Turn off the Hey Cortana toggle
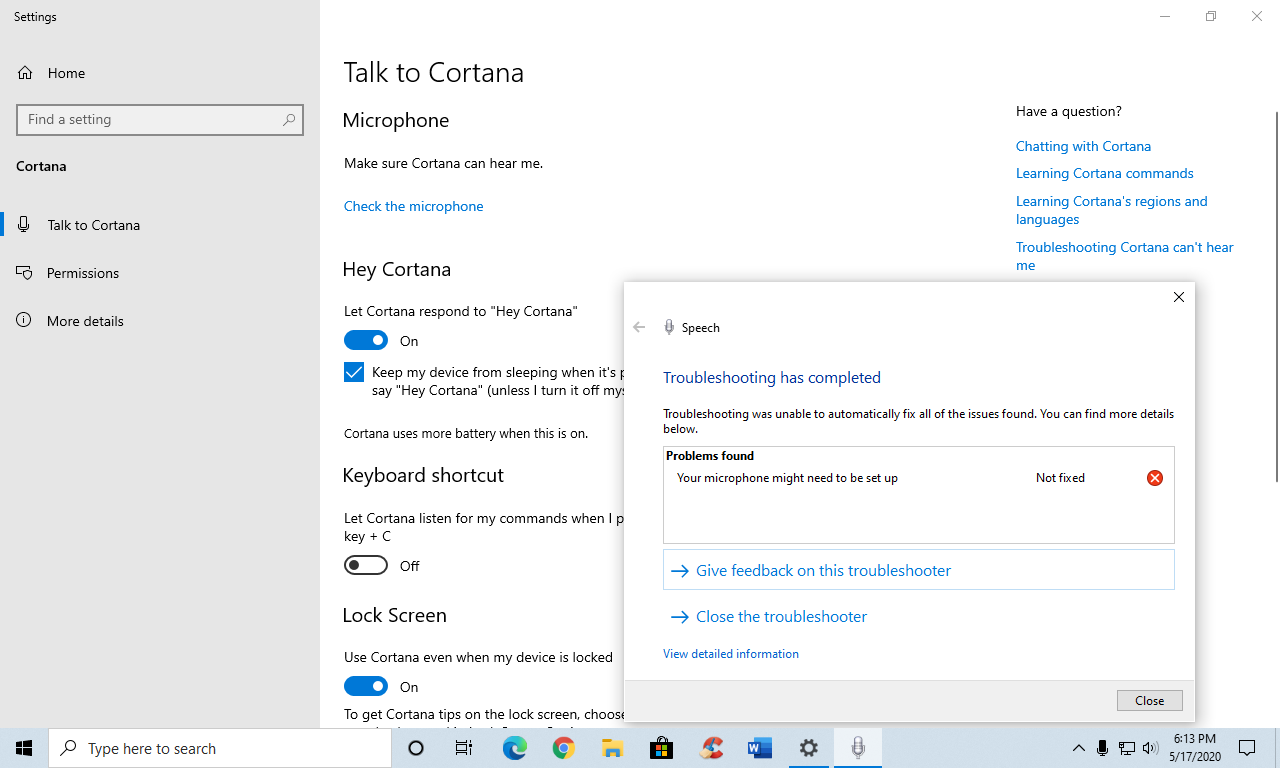This screenshot has width=1280, height=768. coord(366,341)
